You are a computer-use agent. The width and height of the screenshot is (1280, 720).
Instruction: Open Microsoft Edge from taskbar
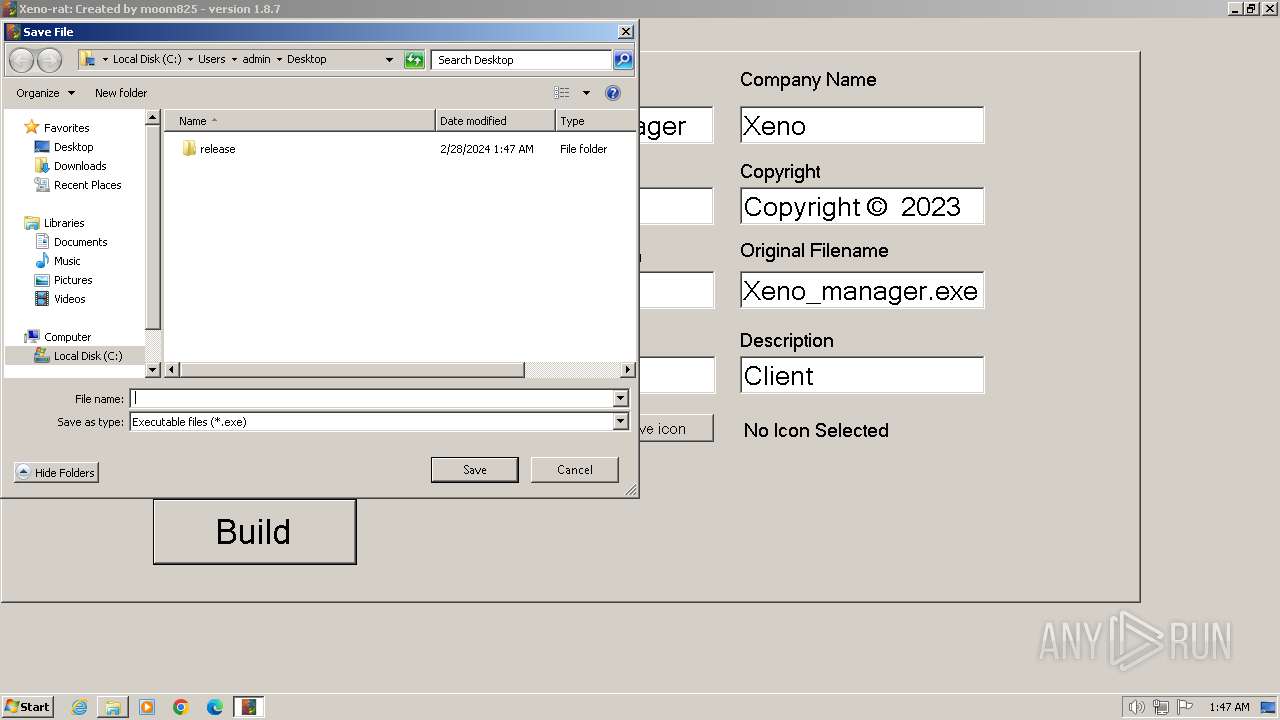[215, 707]
